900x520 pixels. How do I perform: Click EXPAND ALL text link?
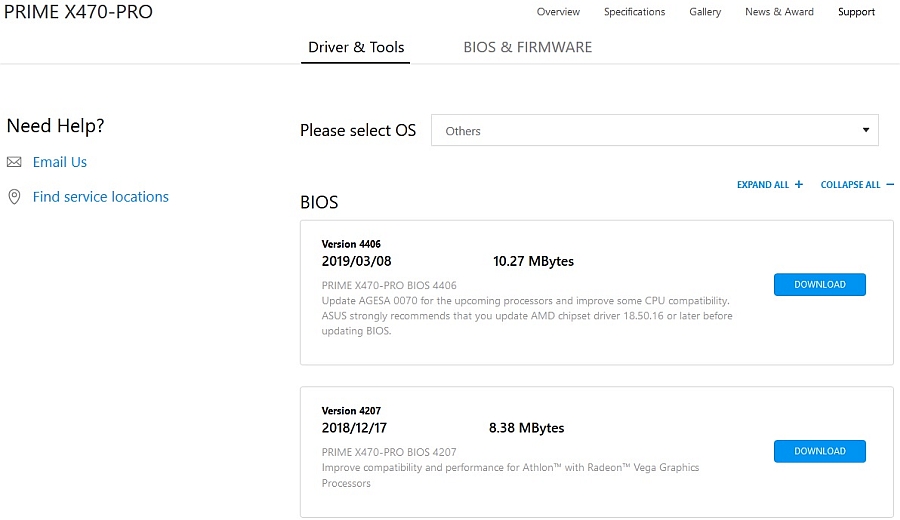(763, 184)
